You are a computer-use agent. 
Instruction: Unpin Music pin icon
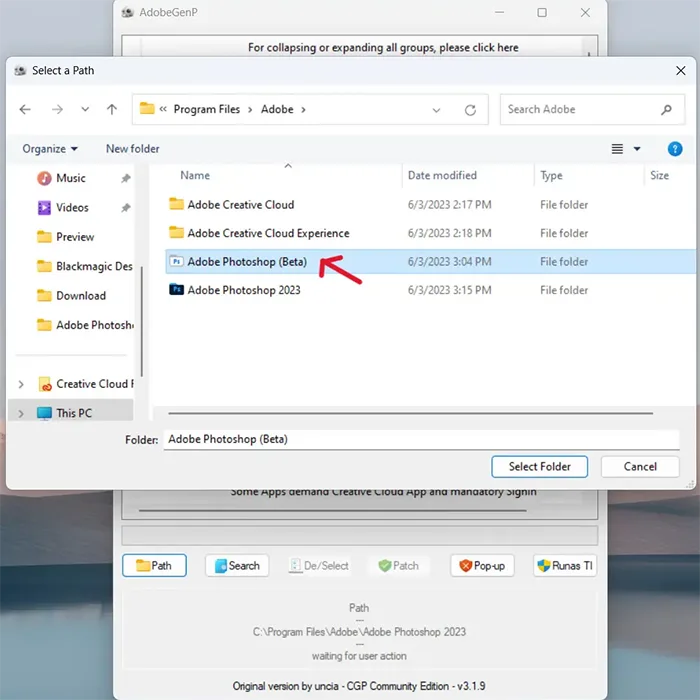click(x=125, y=179)
